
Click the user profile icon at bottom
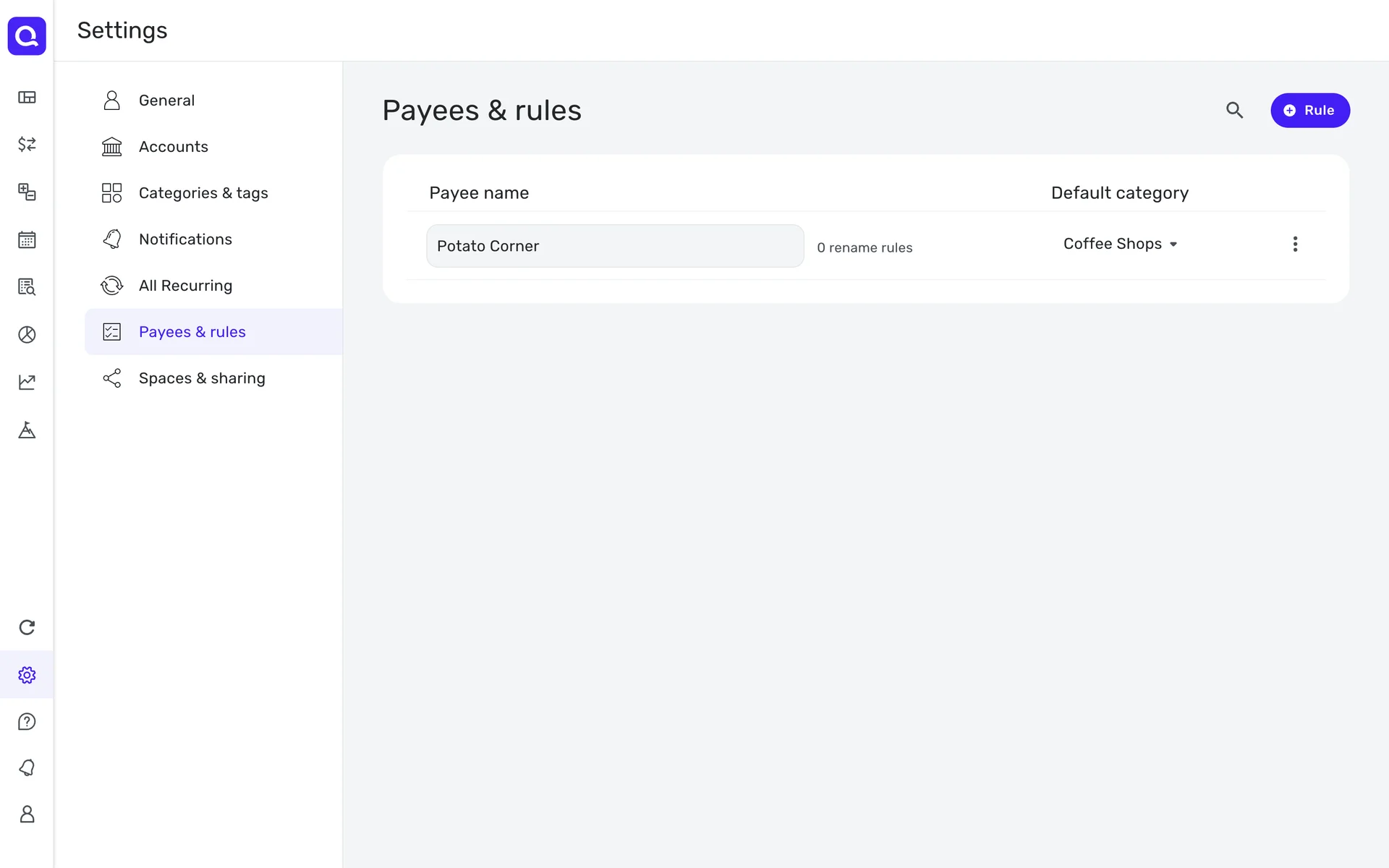pos(27,814)
